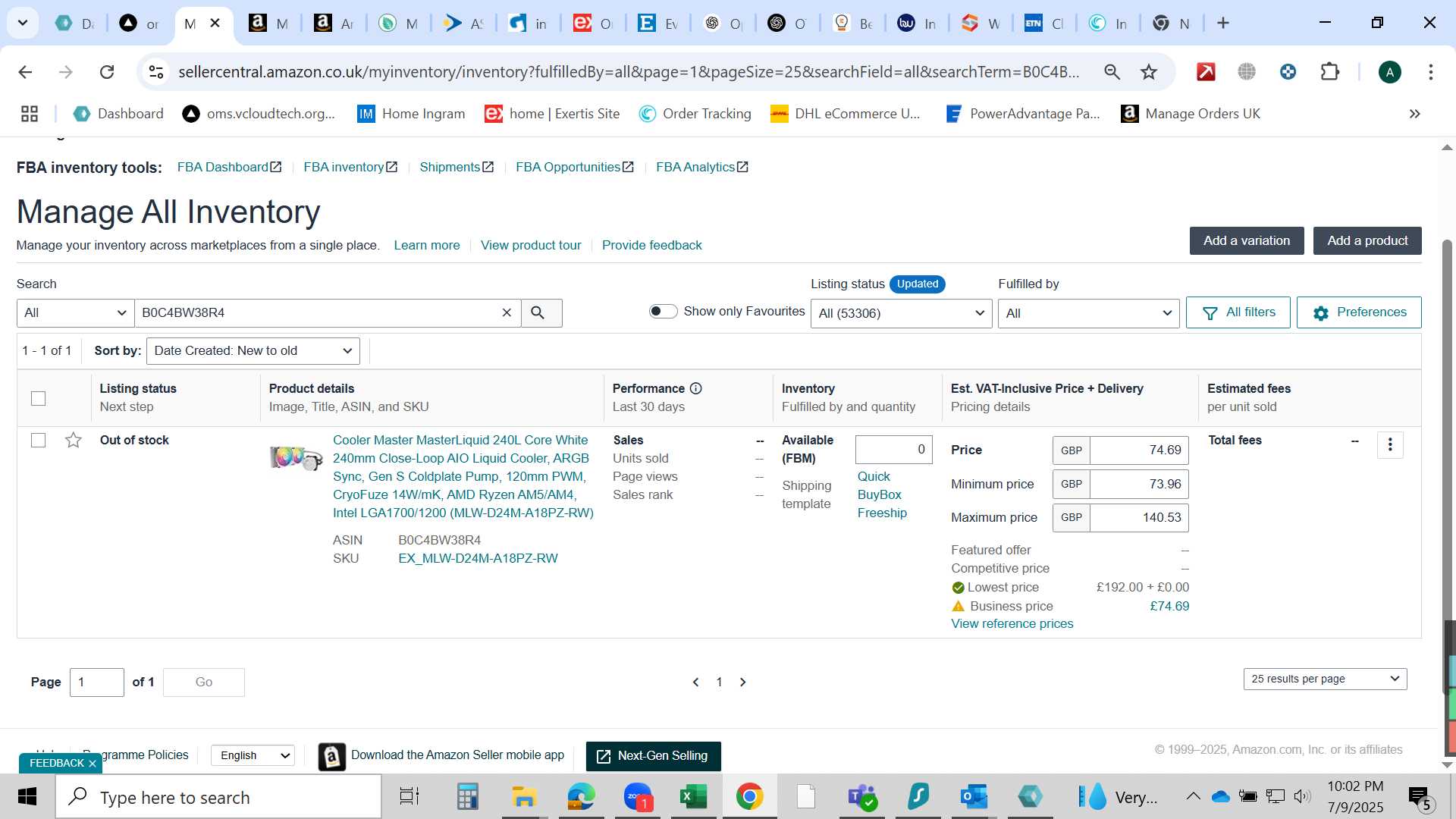Viewport: 1456px width, 819px height.
Task: Click View reference prices link
Action: (1012, 623)
